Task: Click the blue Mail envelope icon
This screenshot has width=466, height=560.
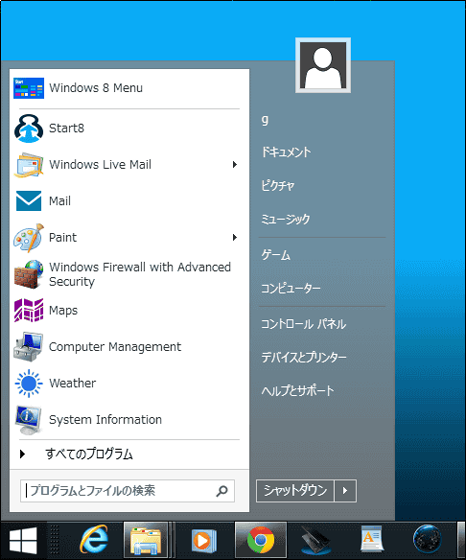Action: [x=29, y=201]
